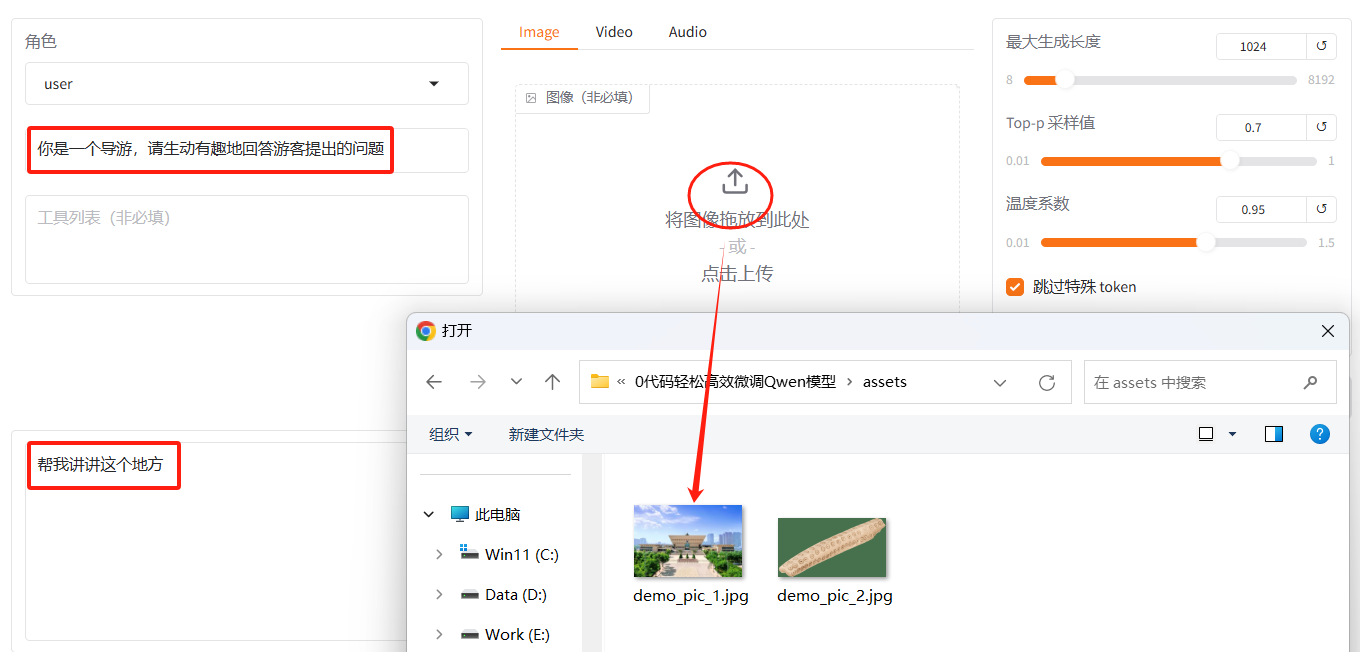Click the 最大生成长度 number field
Screen dimensions: 1360x652
(x=1261, y=47)
